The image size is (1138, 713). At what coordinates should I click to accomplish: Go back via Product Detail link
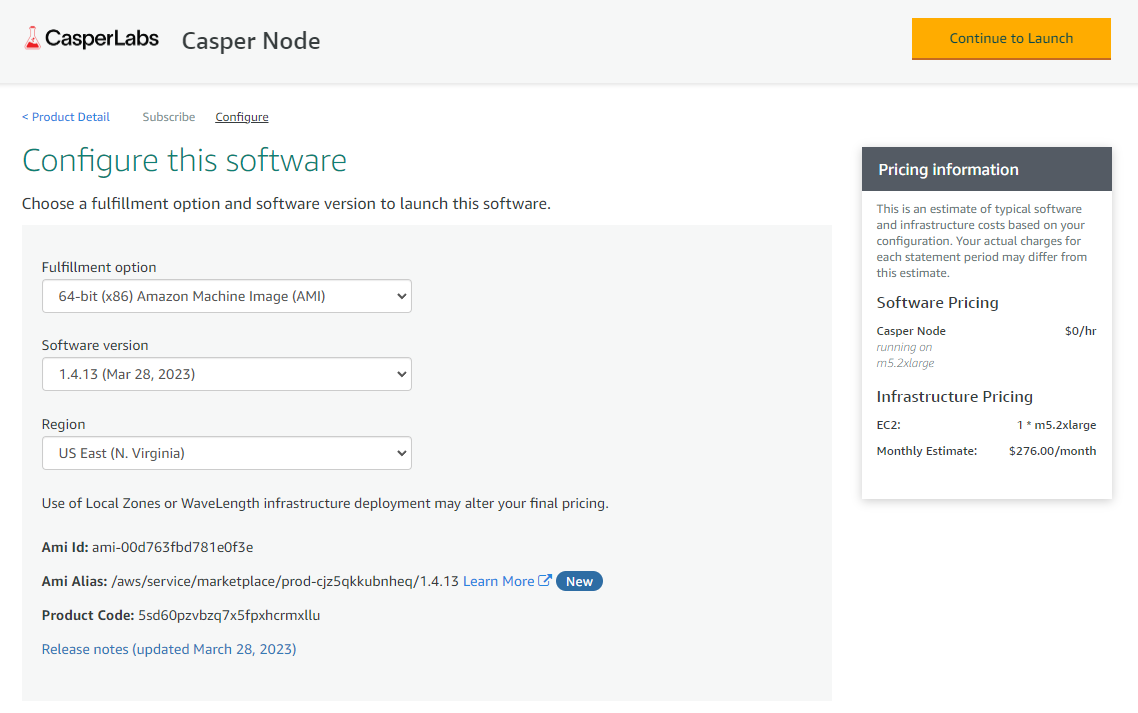click(x=66, y=117)
